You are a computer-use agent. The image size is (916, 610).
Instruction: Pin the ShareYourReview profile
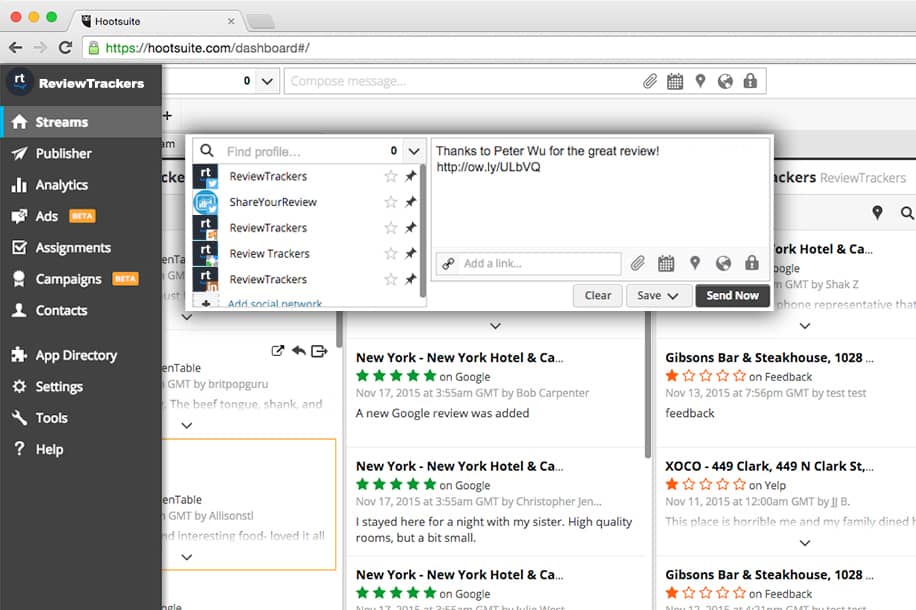click(411, 202)
